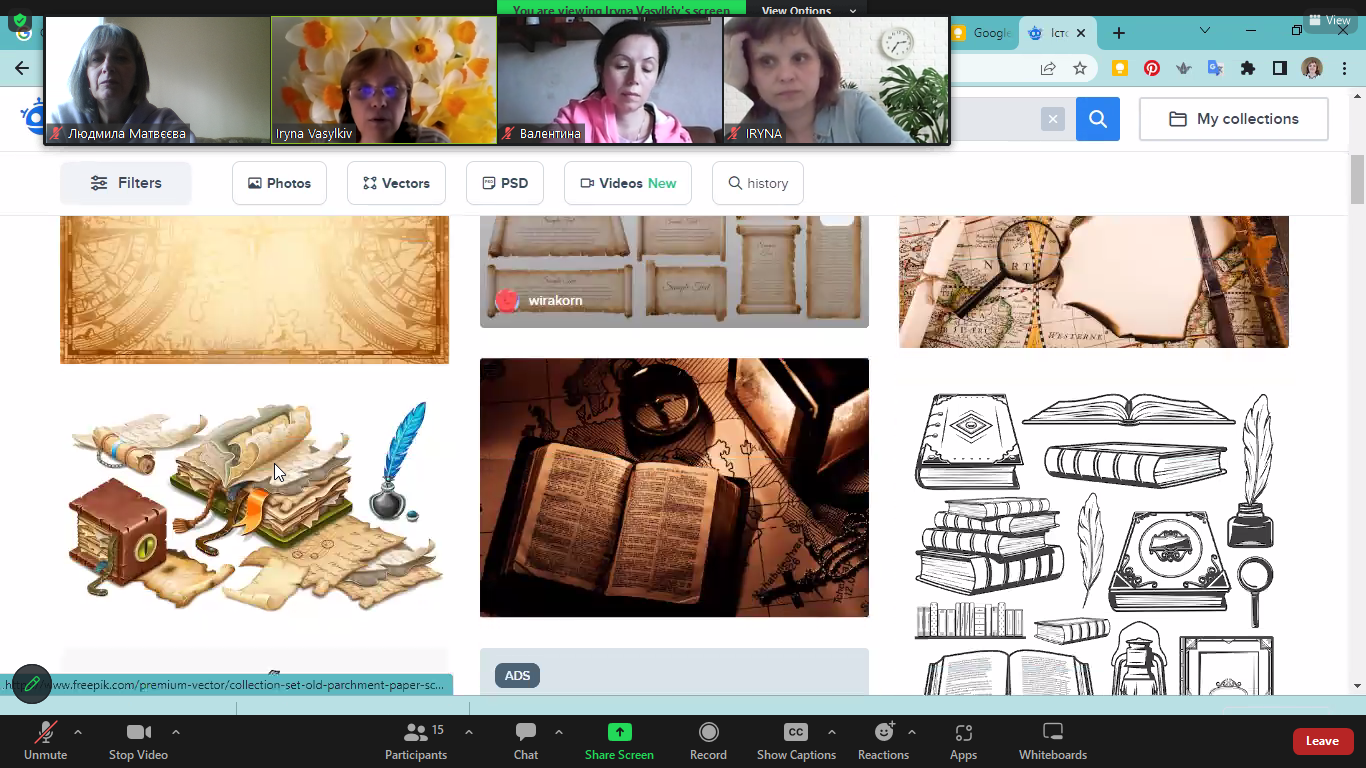The height and width of the screenshot is (768, 1366).
Task: Select the Vectors filter tab
Action: click(x=396, y=183)
